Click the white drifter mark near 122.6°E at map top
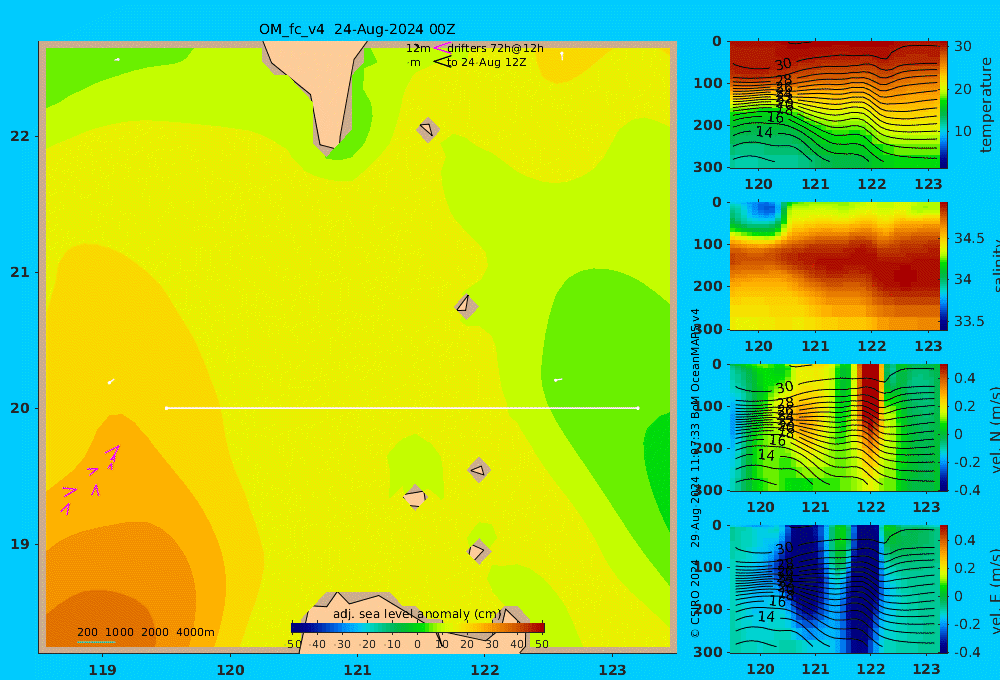Screen dimensions: 1000x680 pyautogui.click(x=562, y=55)
